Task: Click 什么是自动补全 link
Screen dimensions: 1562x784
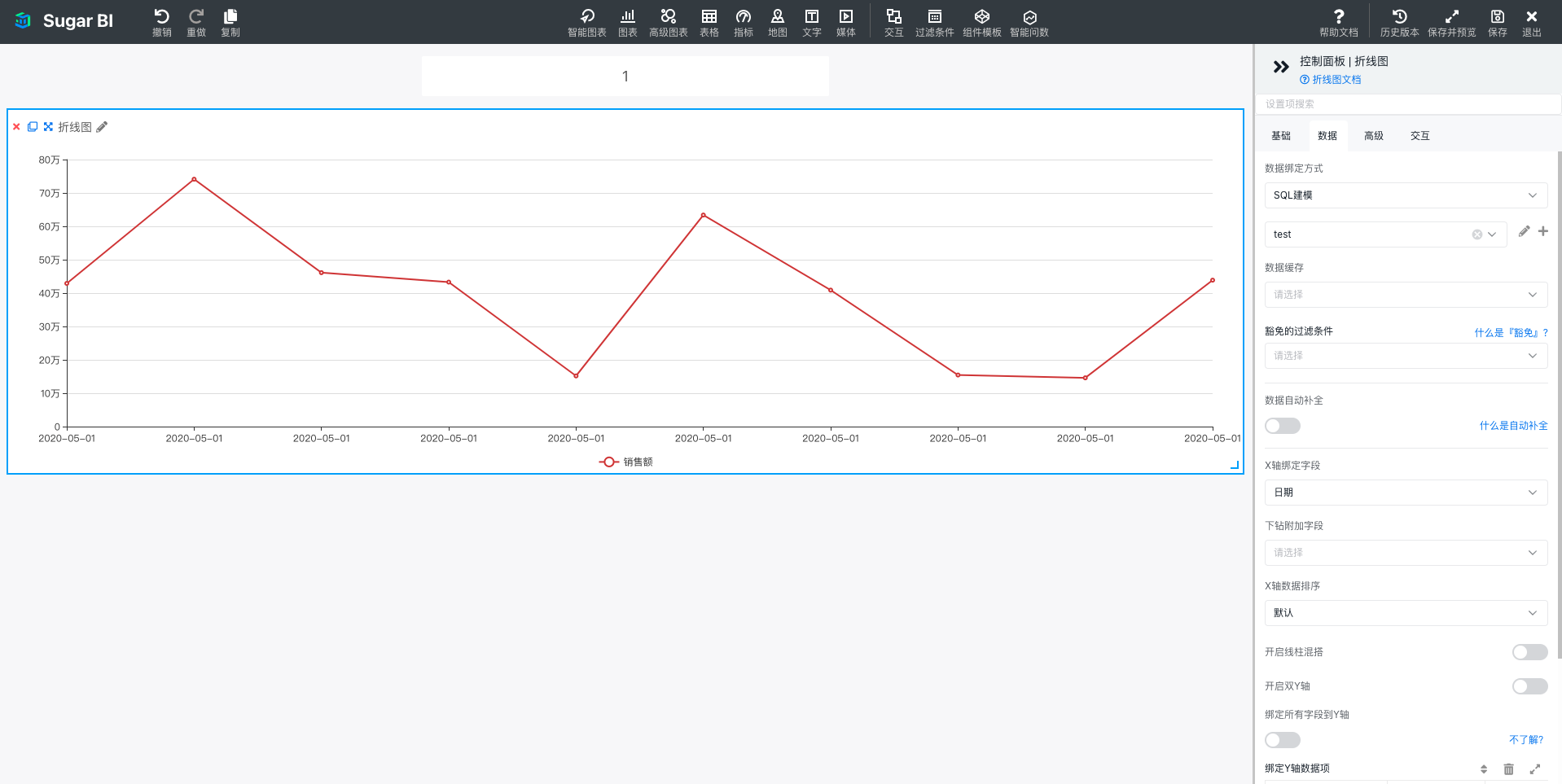Action: (x=1513, y=426)
